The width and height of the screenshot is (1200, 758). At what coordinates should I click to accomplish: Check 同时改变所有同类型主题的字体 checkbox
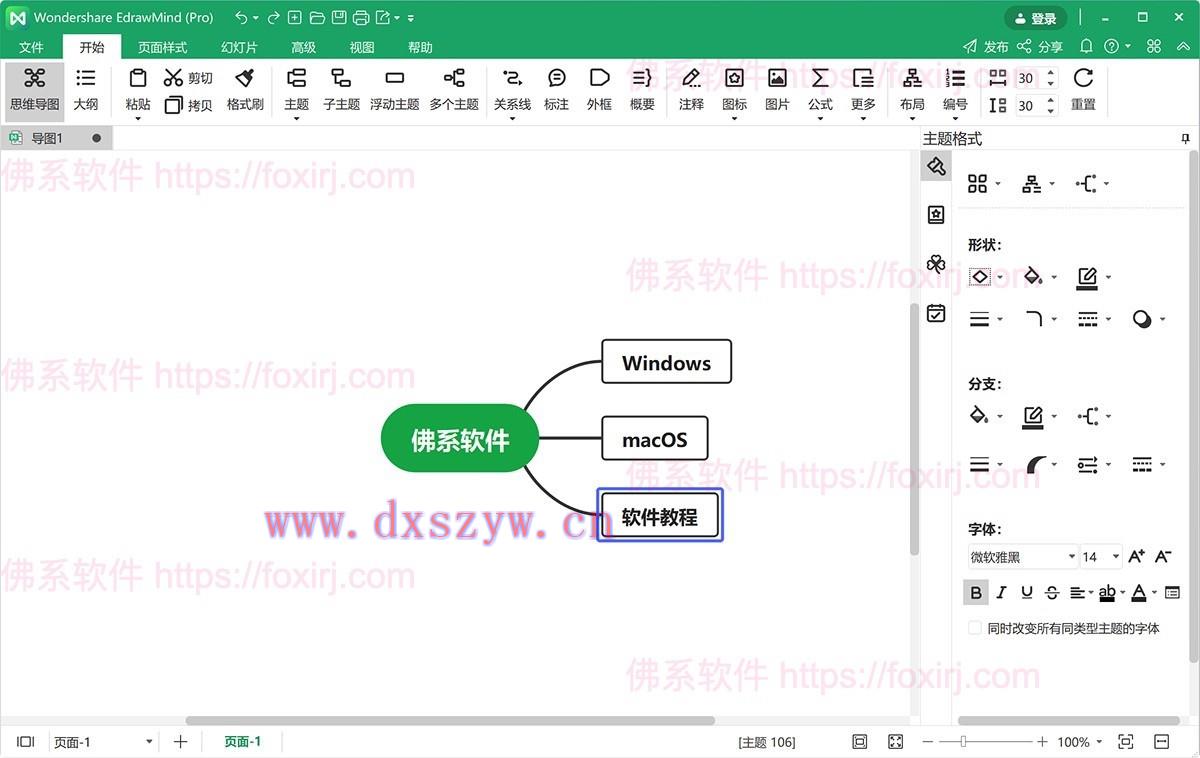[975, 628]
